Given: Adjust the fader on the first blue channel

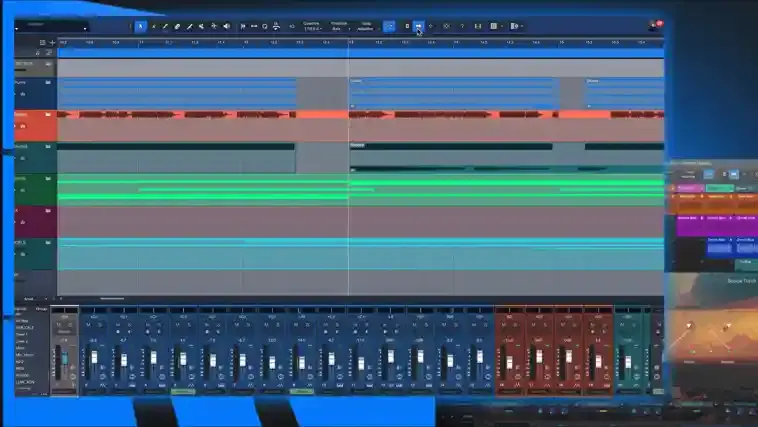Looking at the screenshot, I should [x=94, y=357].
